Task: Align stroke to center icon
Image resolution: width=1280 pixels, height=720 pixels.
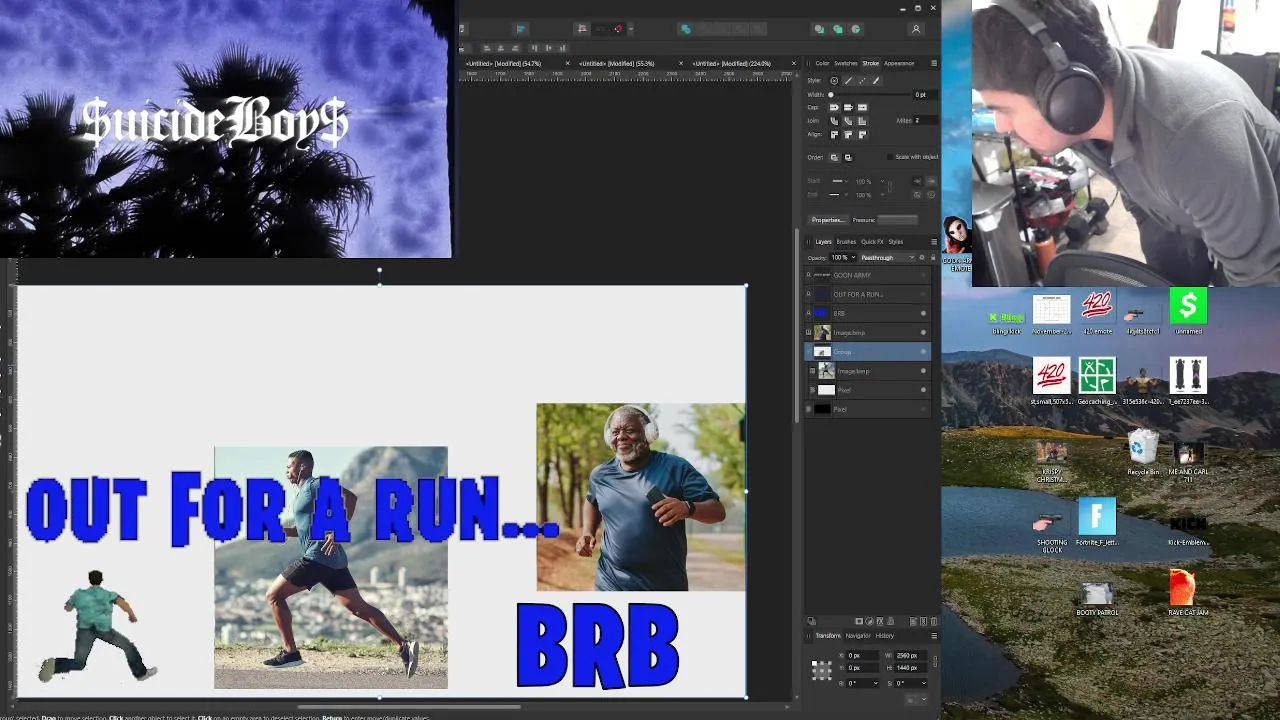Action: (834, 134)
